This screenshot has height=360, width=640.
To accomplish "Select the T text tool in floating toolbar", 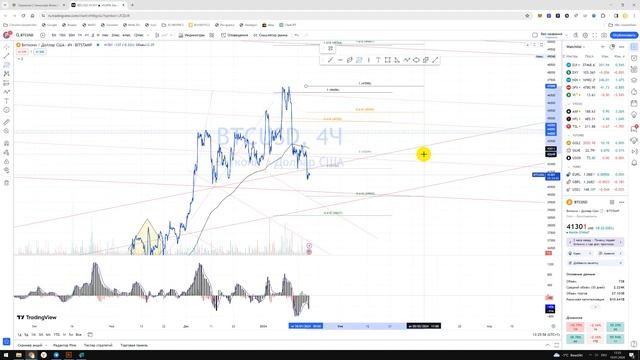I will pyautogui.click(x=378, y=60).
